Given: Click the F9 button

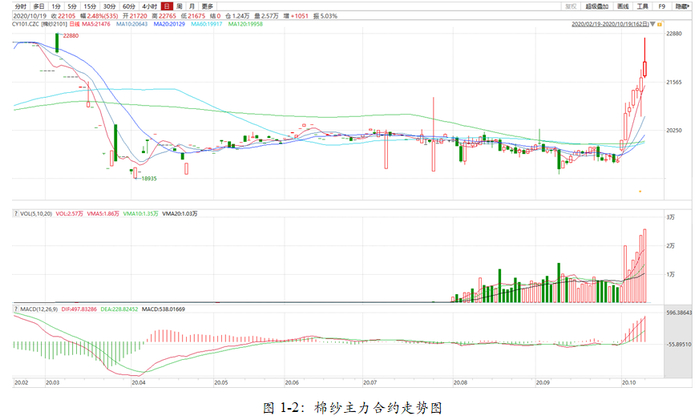Looking at the screenshot, I should 662,6.
